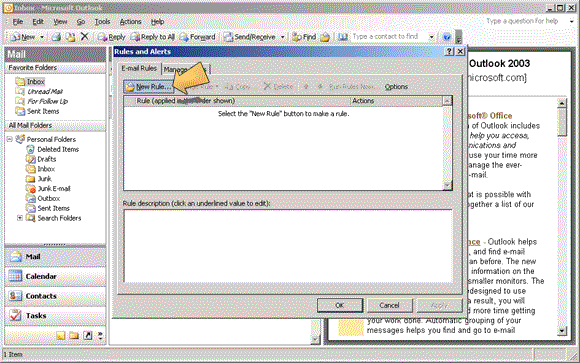The width and height of the screenshot is (580, 363).
Task: Open the Tools menu
Action: tap(102, 22)
